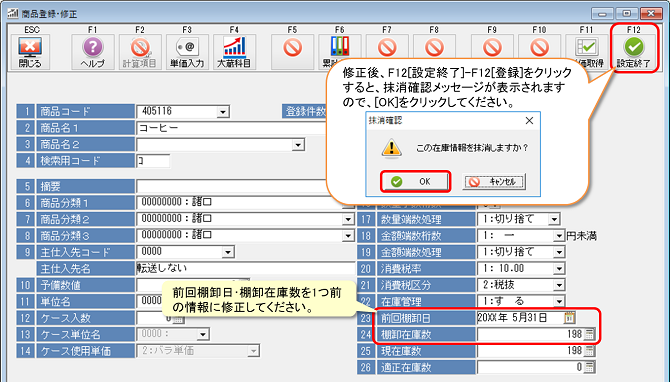The image size is (670, 382).
Task: Click the 前回棚卸日 date field
Action: 520,317
